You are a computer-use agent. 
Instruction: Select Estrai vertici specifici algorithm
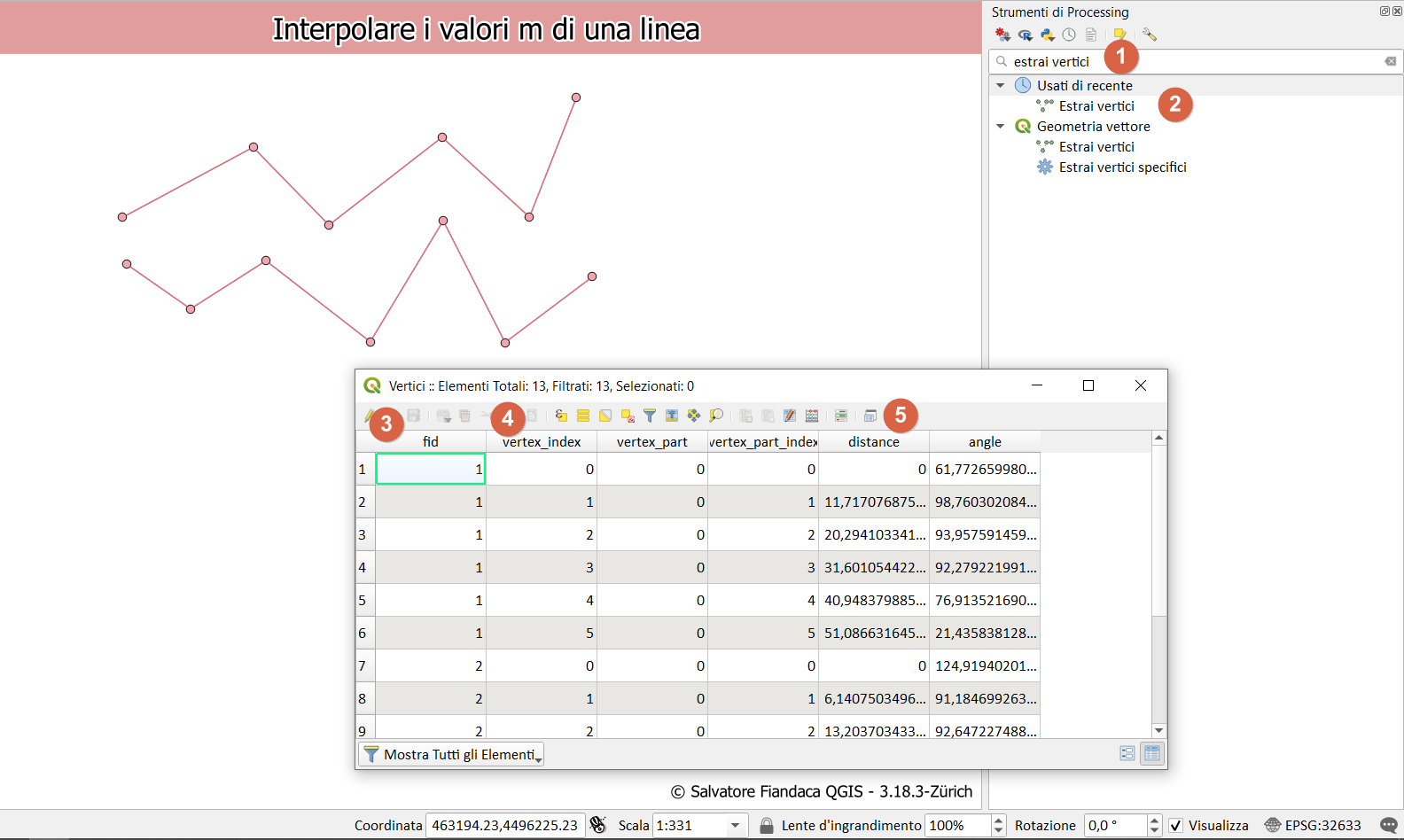tap(1122, 167)
